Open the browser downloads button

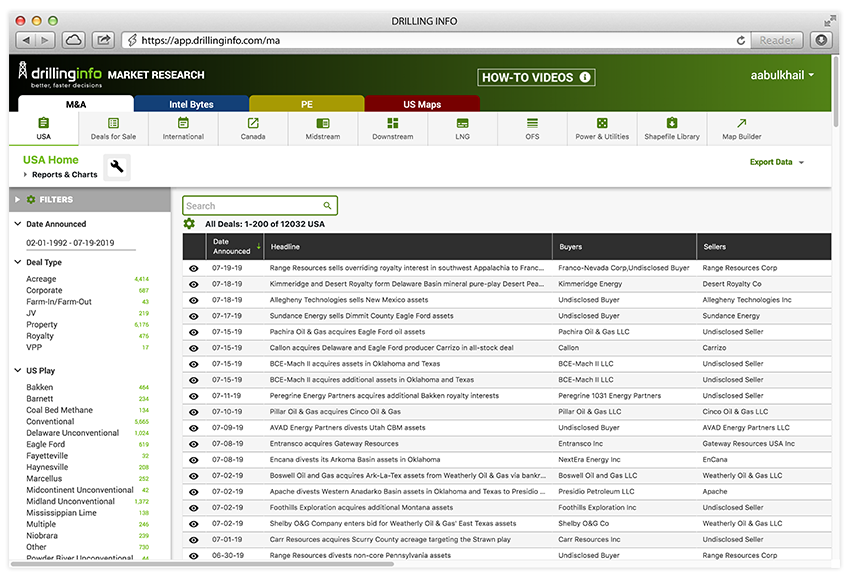(x=821, y=40)
